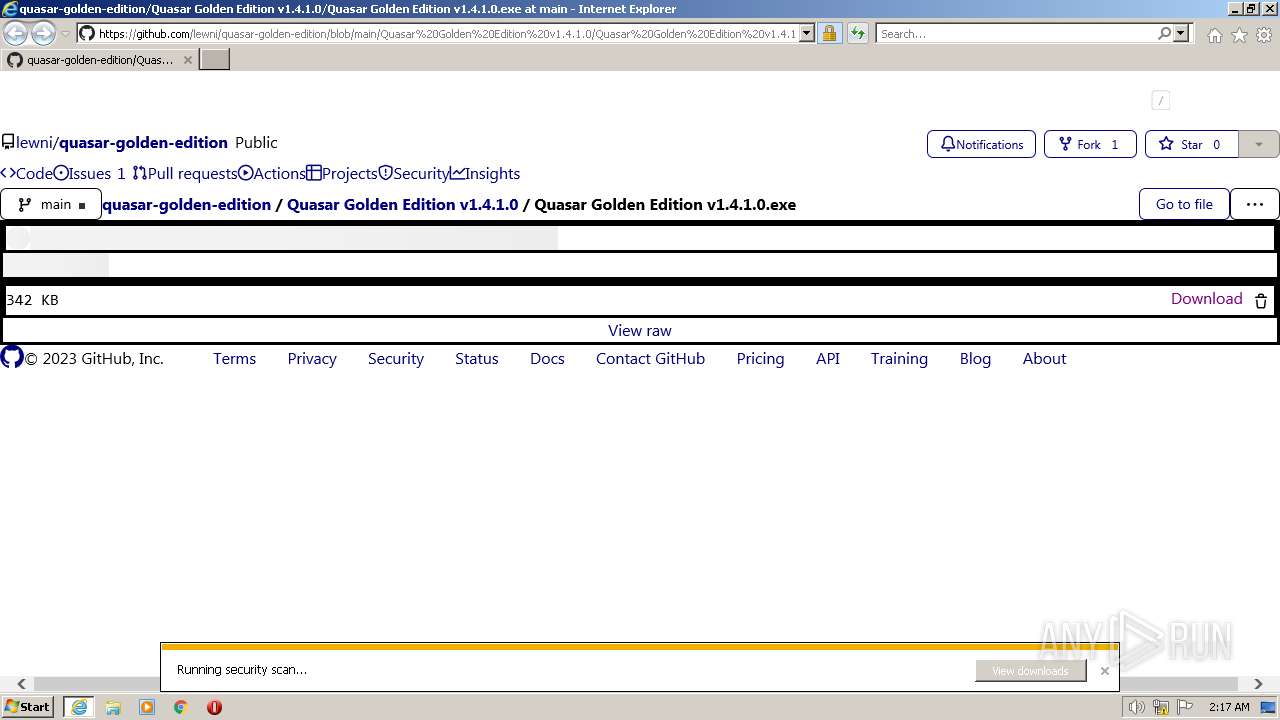Open the file explorer taskbar icon
The height and width of the screenshot is (720, 1280).
point(113,707)
